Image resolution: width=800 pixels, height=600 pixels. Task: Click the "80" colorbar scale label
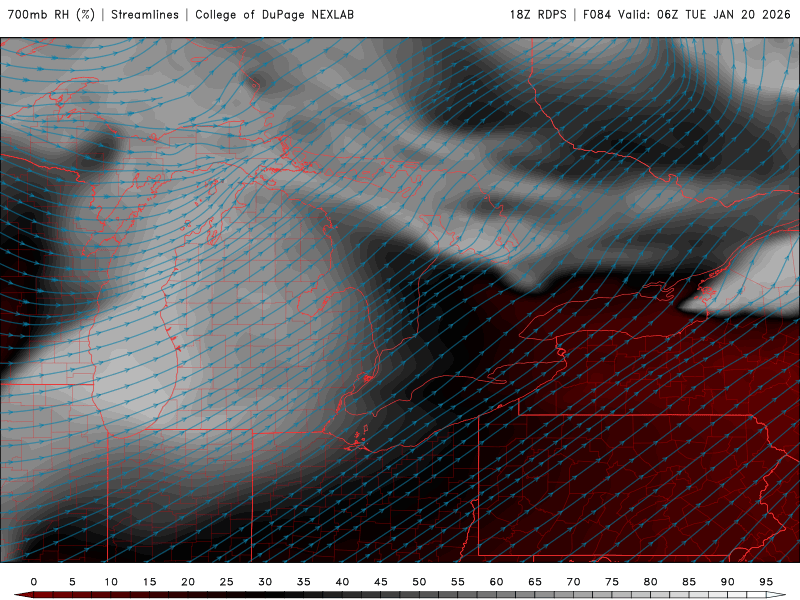pos(651,582)
